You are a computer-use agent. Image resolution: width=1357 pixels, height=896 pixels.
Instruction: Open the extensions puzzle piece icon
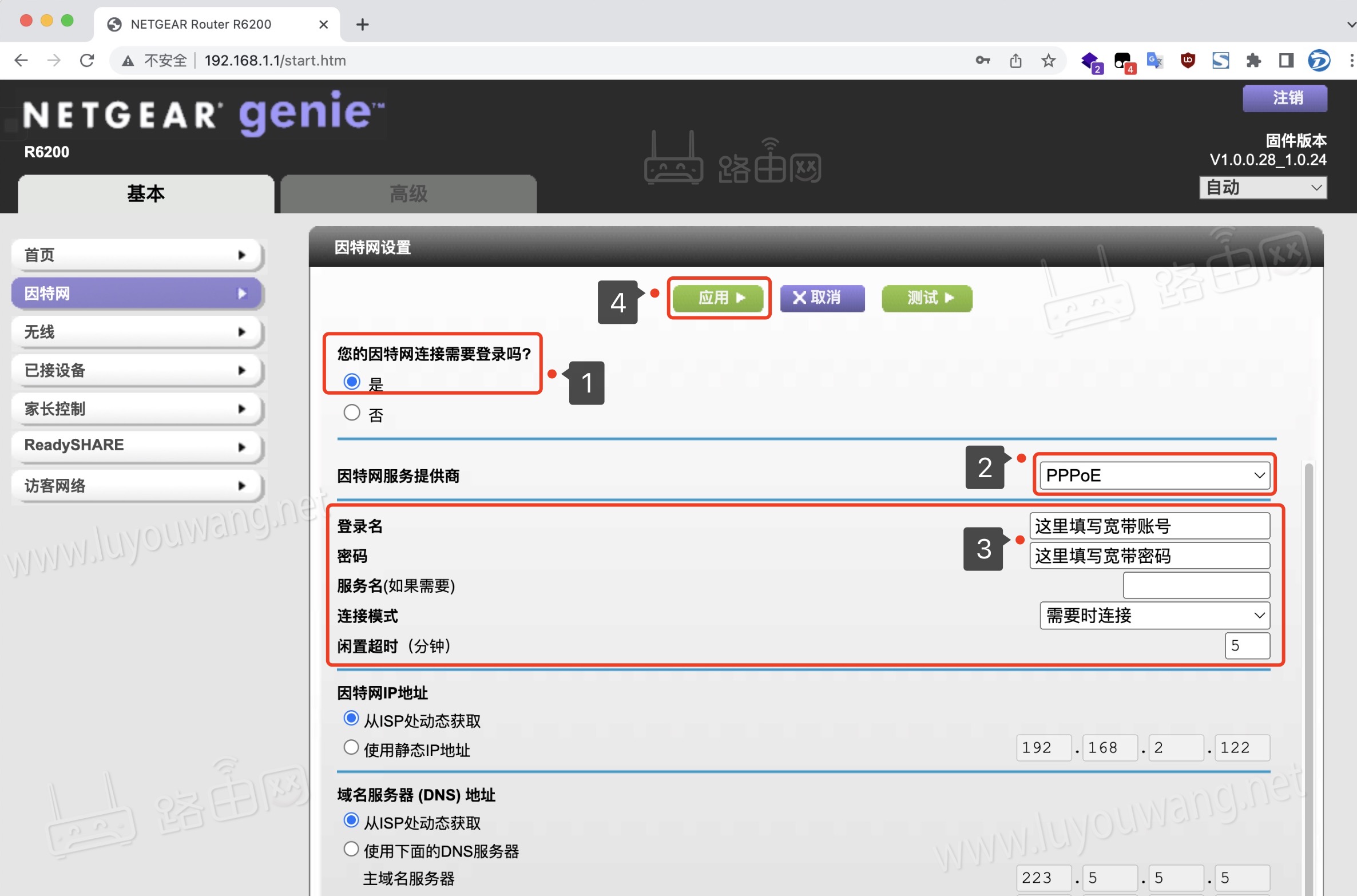pyautogui.click(x=1253, y=60)
